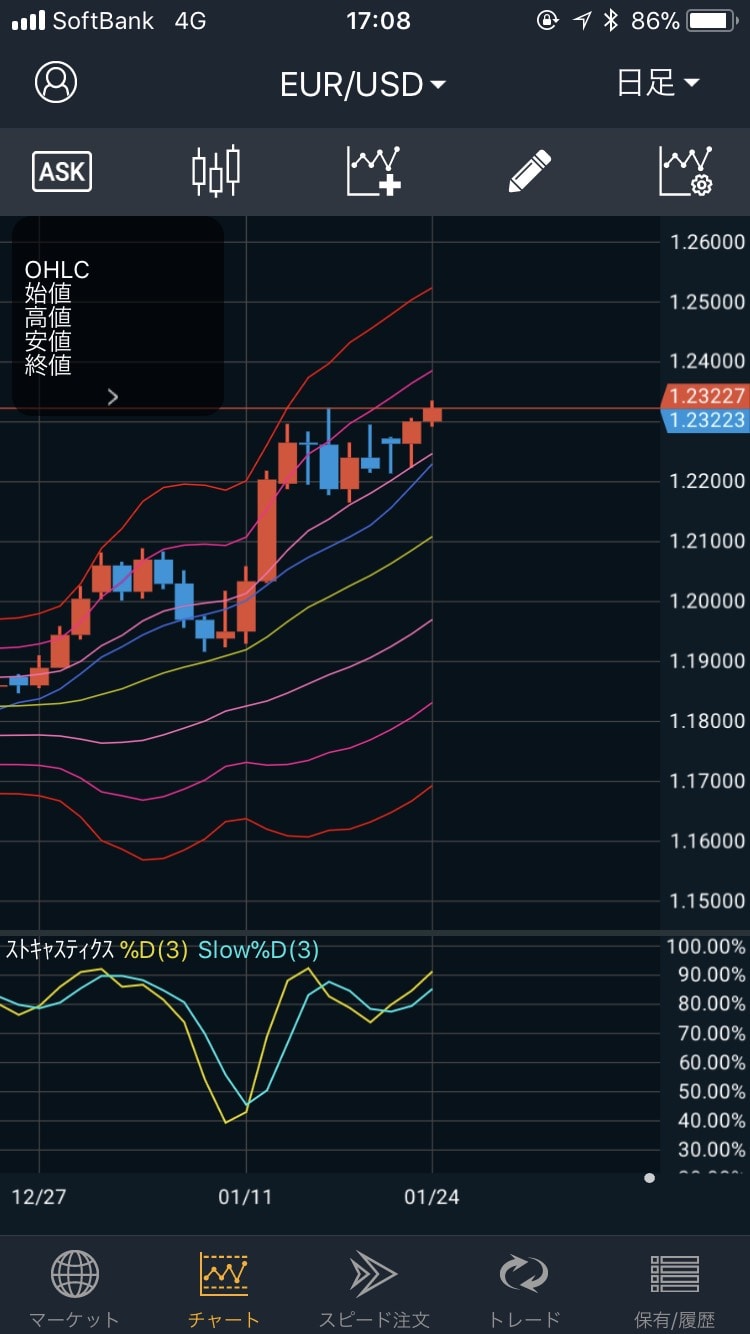Open the スピード注文 tab
Image resolution: width=750 pixels, height=1334 pixels.
pos(374,1289)
